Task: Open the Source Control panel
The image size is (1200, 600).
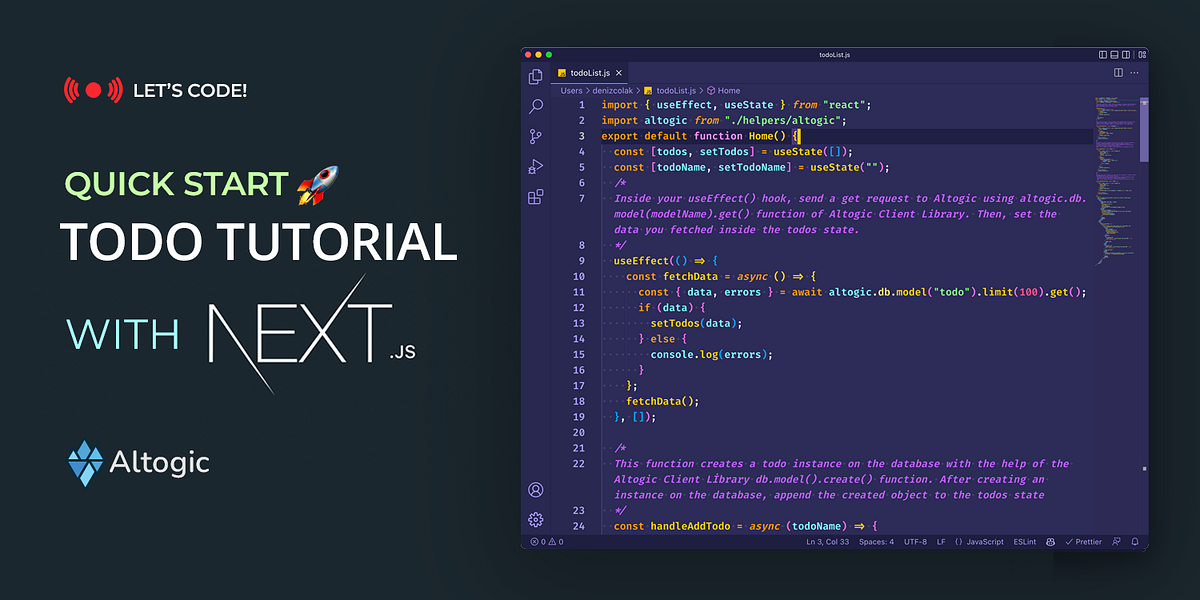Action: pos(535,136)
